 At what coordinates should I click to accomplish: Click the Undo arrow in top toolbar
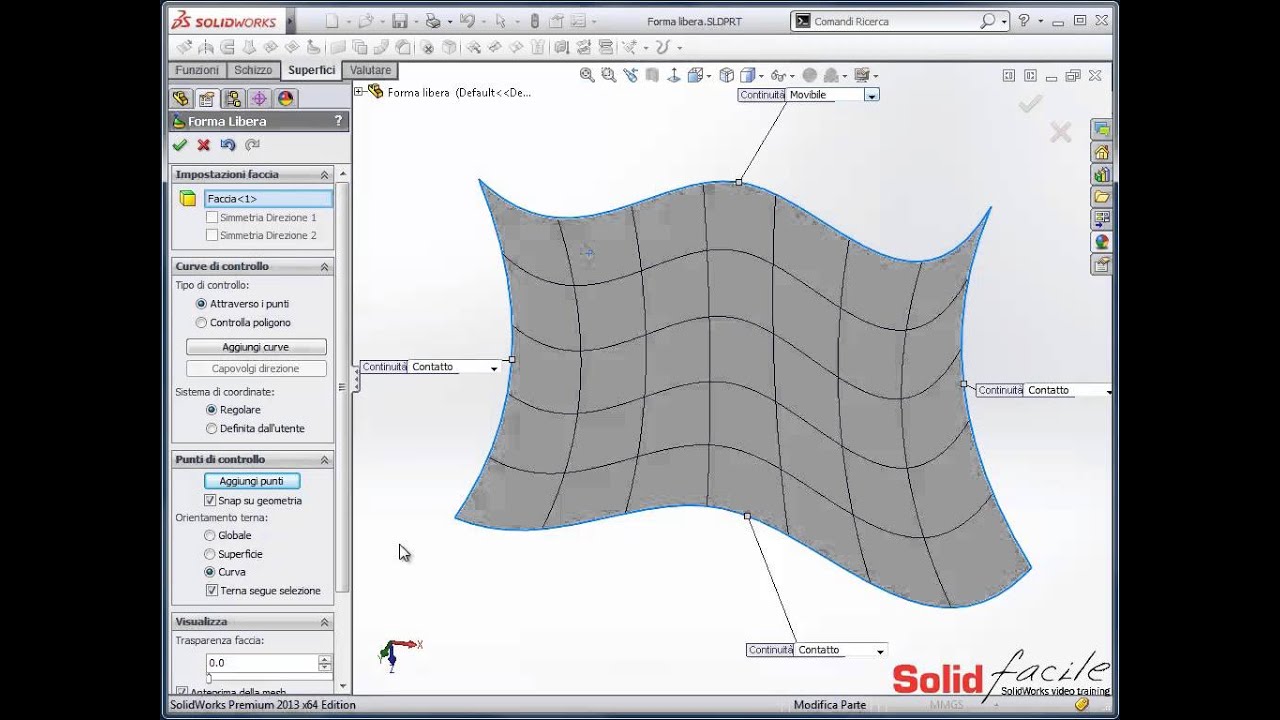[467, 20]
